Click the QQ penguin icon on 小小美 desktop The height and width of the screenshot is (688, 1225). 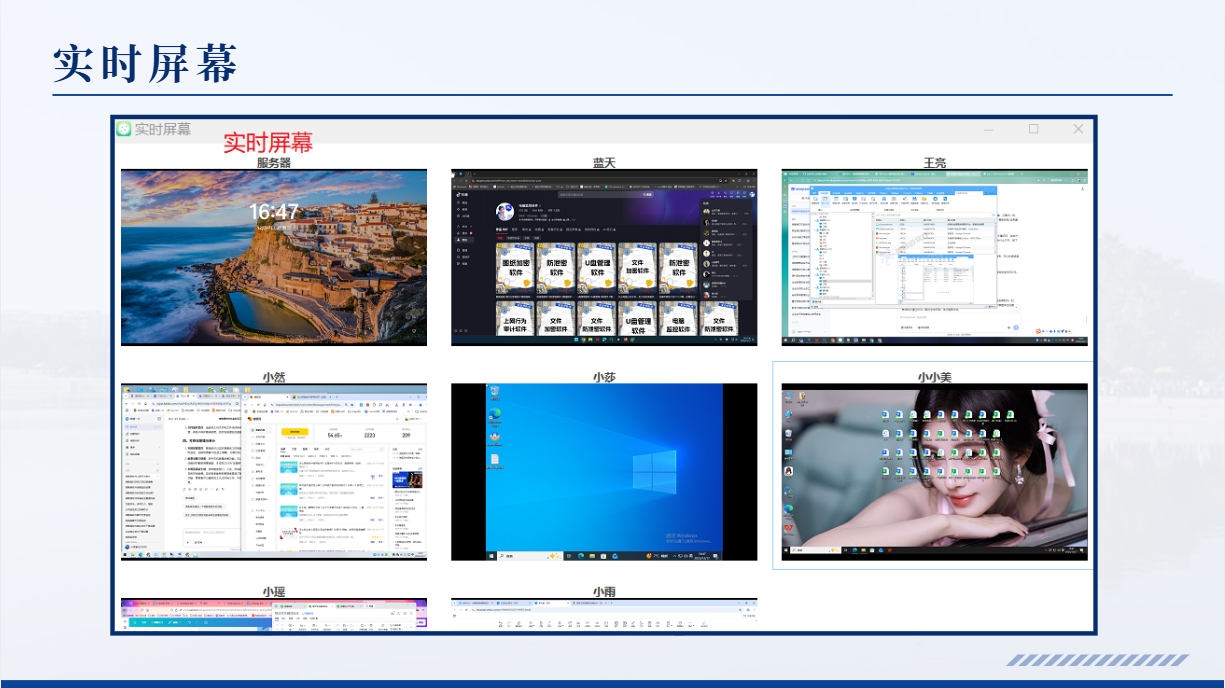click(x=789, y=470)
